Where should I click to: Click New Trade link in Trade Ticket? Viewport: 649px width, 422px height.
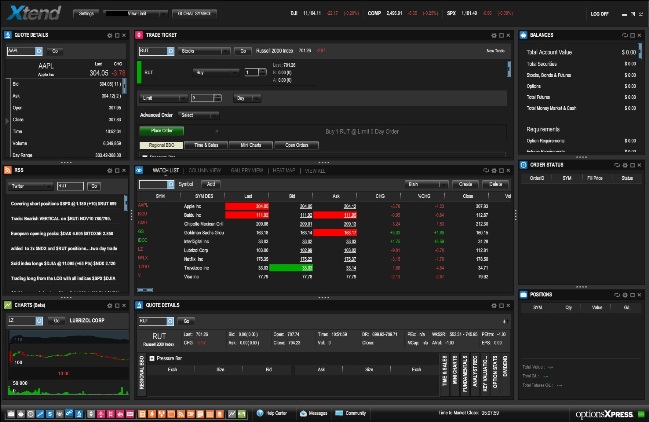[495, 50]
